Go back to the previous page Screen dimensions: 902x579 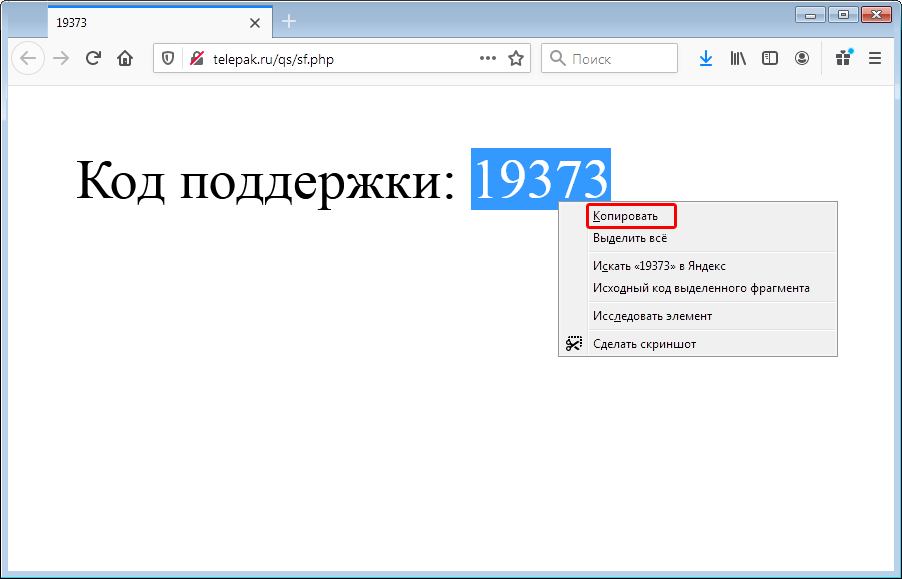28,58
